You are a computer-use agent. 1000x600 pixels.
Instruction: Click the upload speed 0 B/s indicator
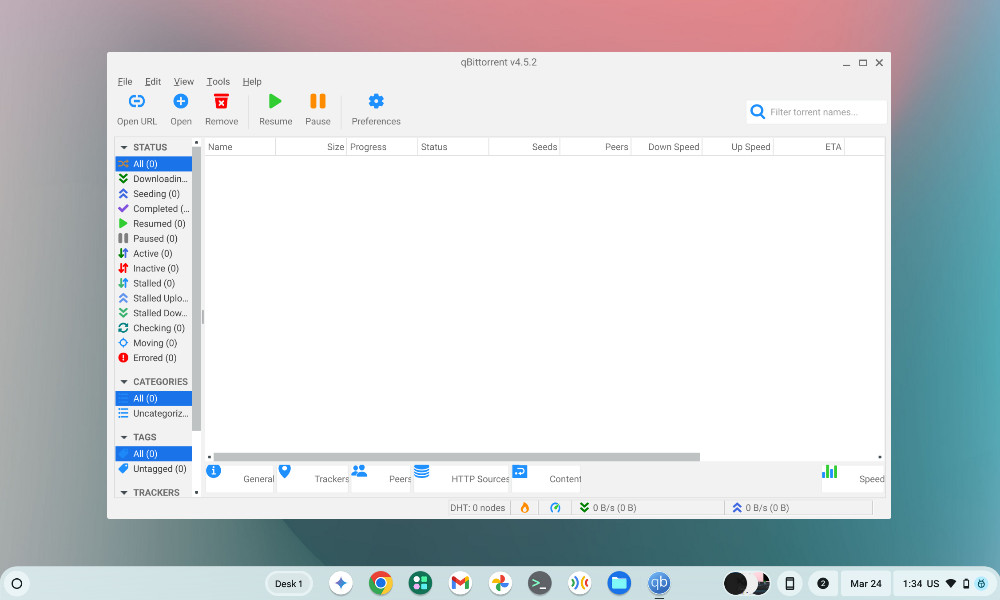tap(799, 508)
